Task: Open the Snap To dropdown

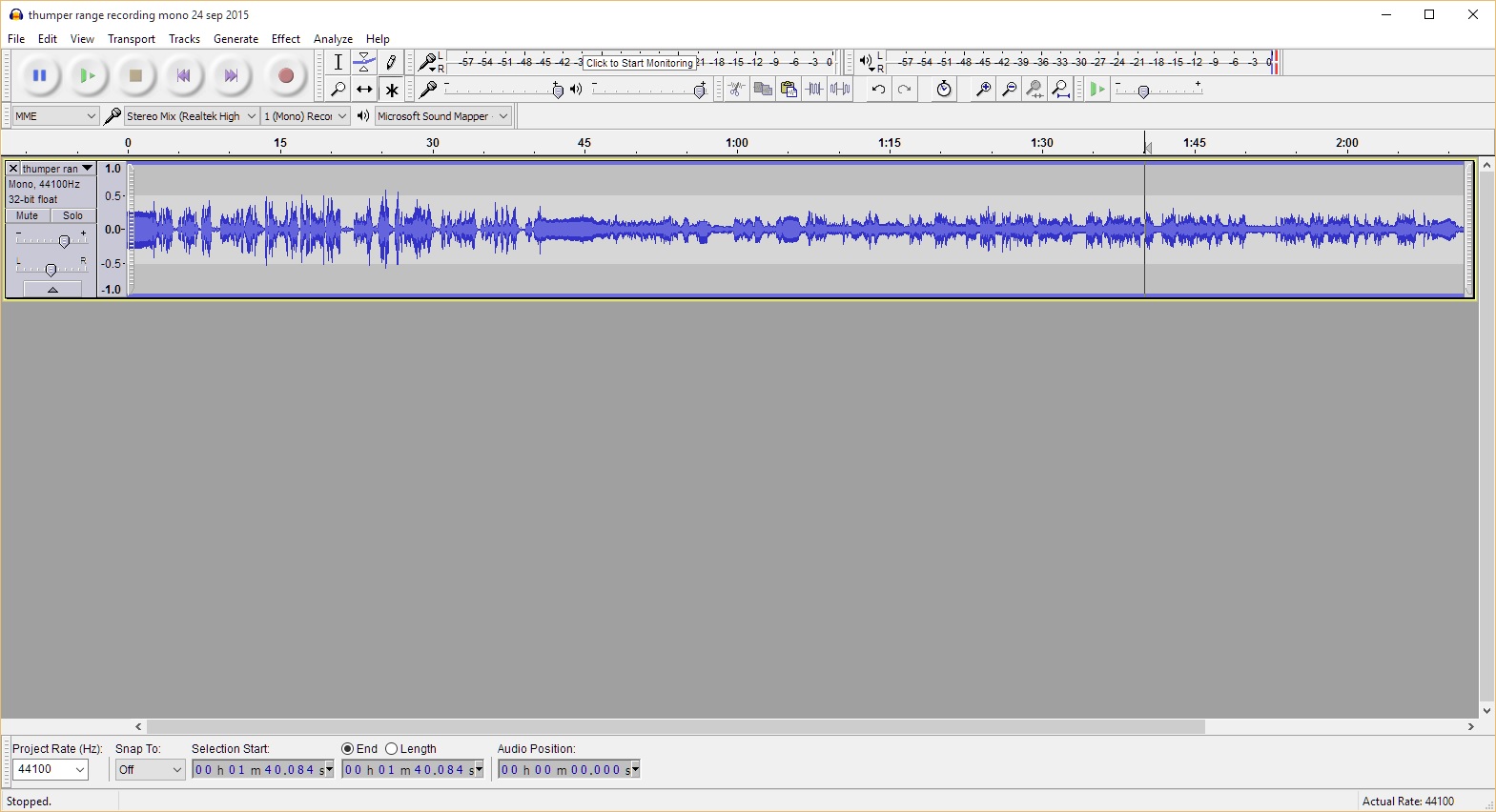Action: pos(150,770)
